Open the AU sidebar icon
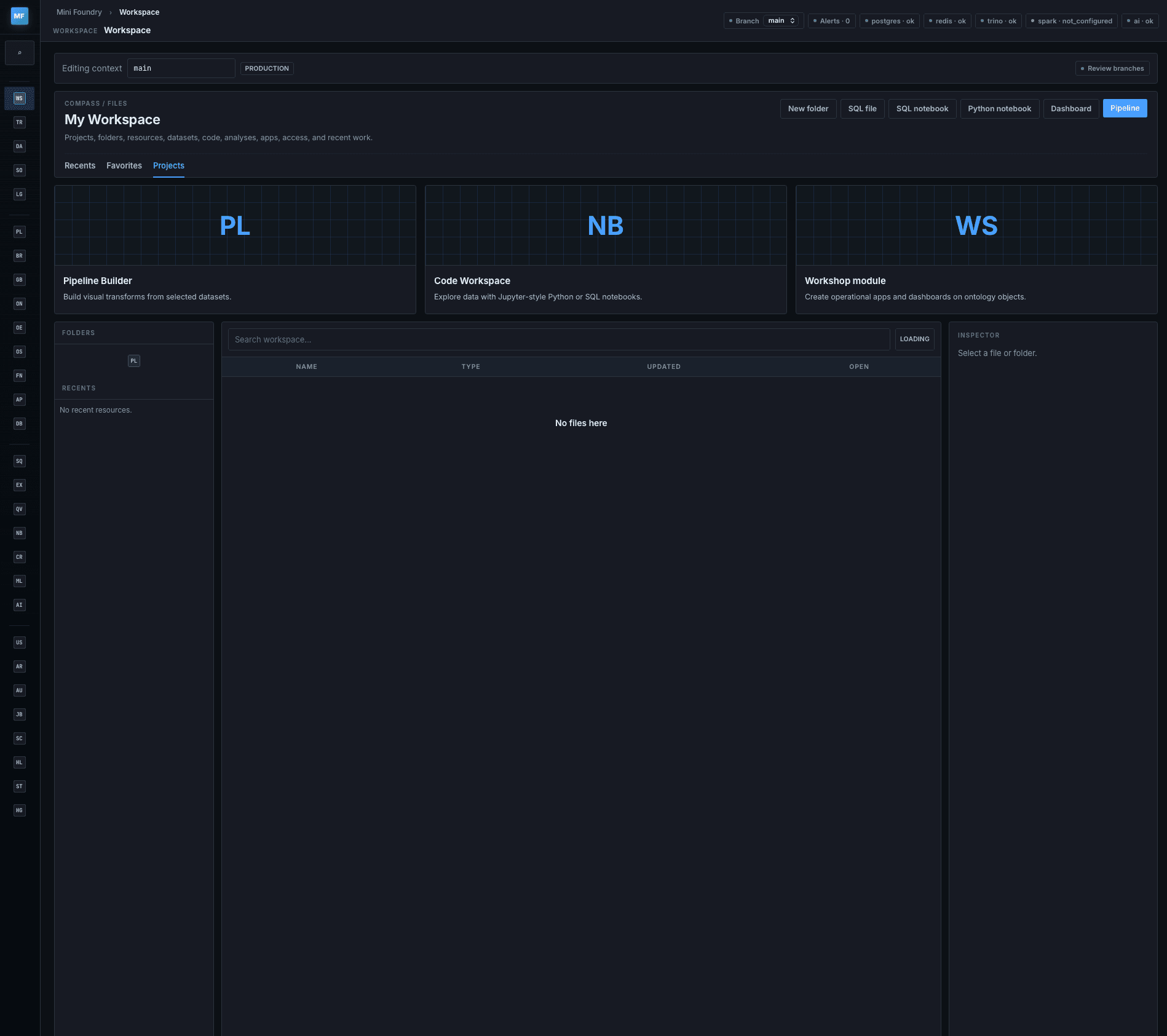This screenshot has width=1167, height=1036. pyautogui.click(x=19, y=690)
